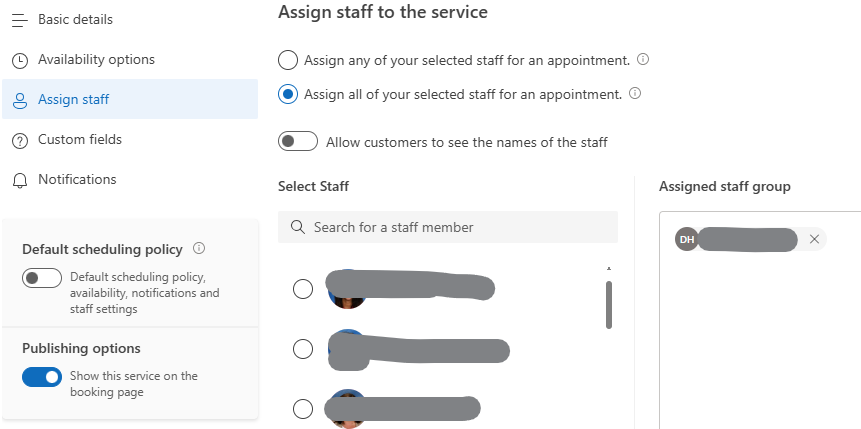This screenshot has height=429, width=861.
Task: Remove the DH staff member from assigned group
Action: tap(814, 239)
